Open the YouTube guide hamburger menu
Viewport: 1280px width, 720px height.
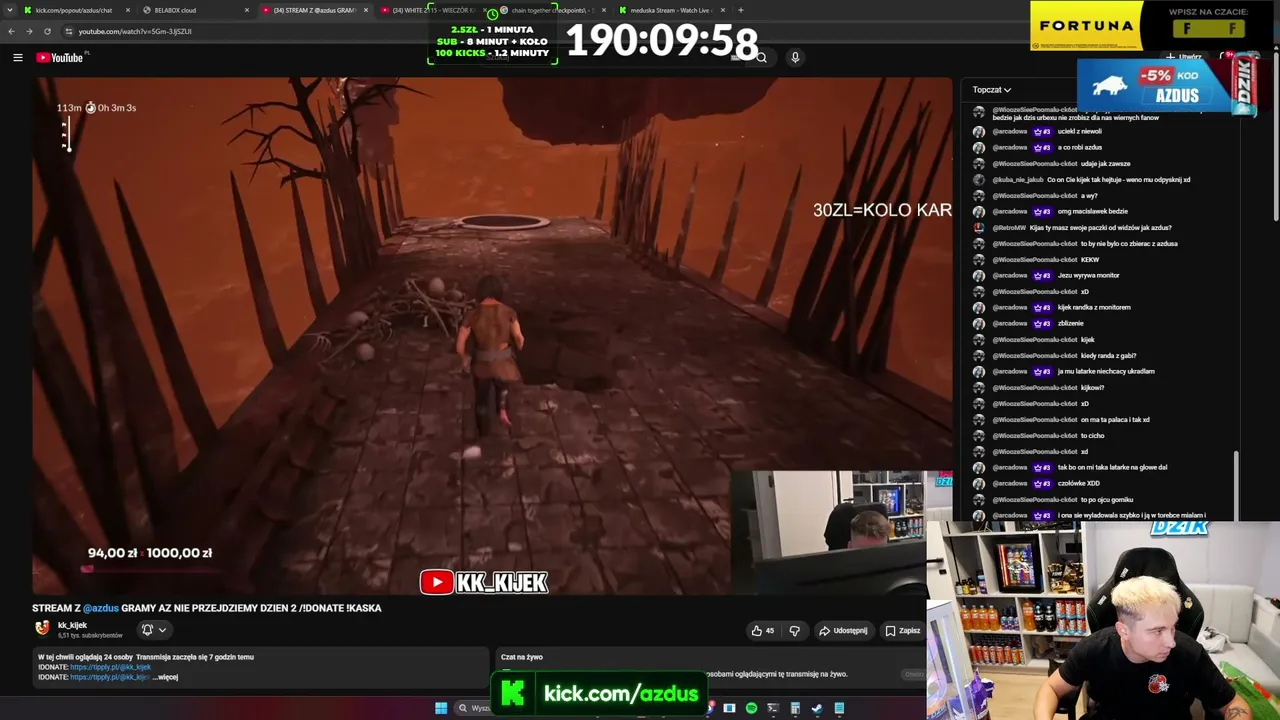17,57
